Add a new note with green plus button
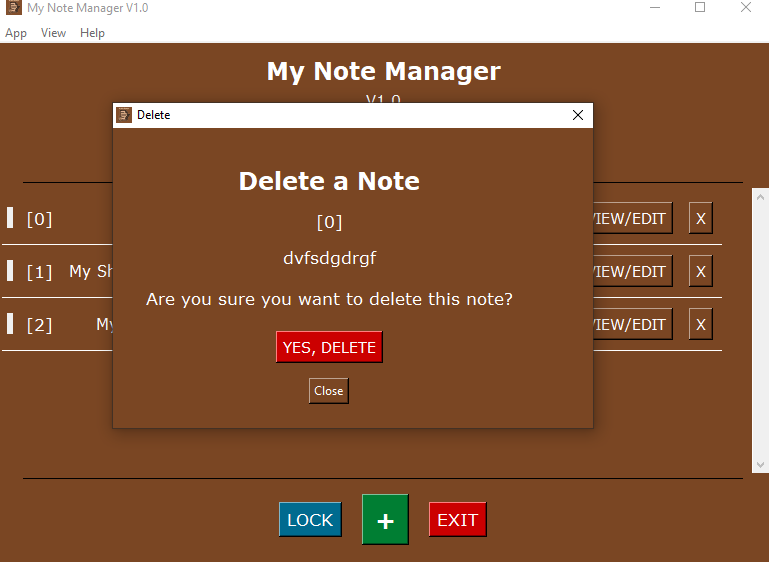Viewport: 769px width, 562px height. [385, 519]
